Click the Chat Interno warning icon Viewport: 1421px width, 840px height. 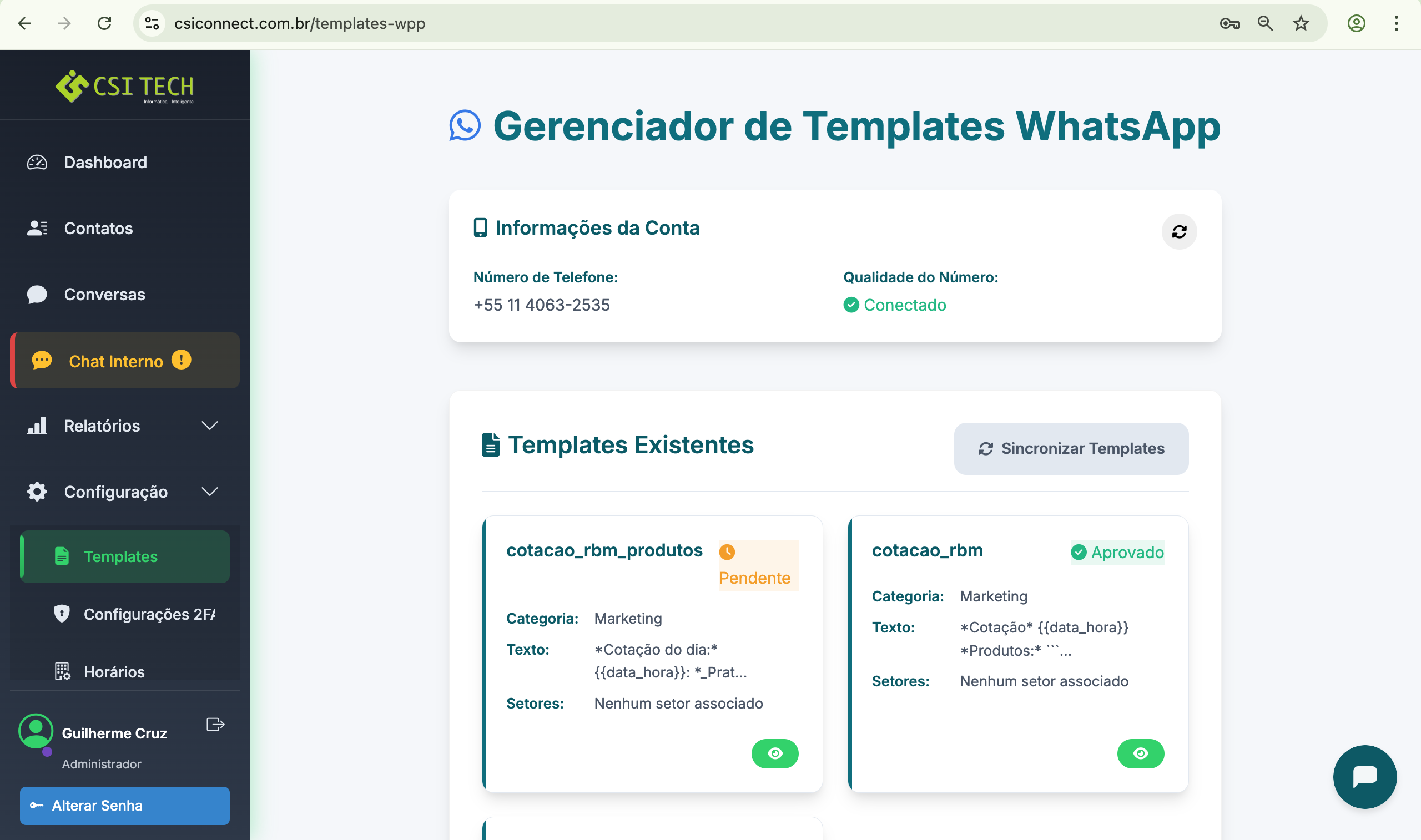(x=181, y=361)
